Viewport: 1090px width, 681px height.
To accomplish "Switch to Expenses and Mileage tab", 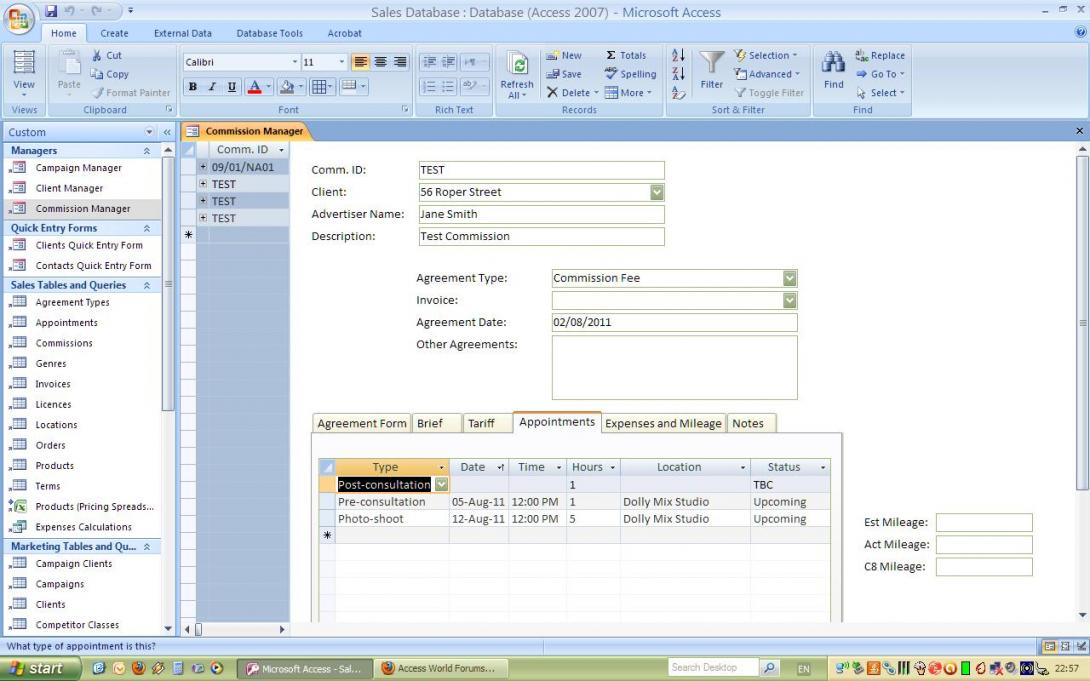I will coord(663,423).
